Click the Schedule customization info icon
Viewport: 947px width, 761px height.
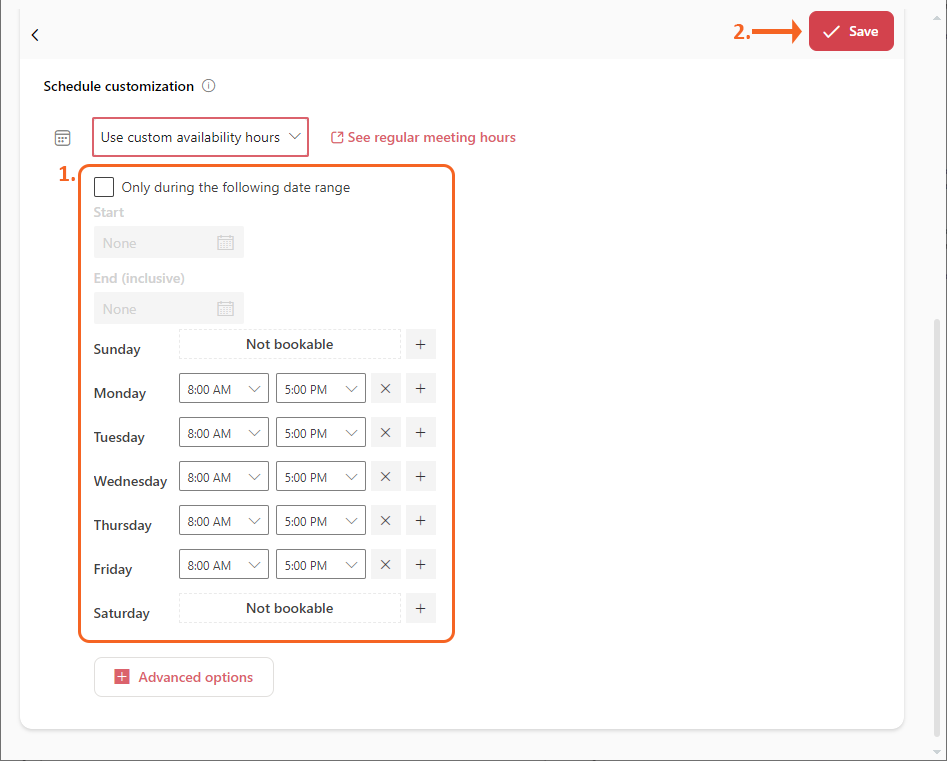(x=208, y=86)
